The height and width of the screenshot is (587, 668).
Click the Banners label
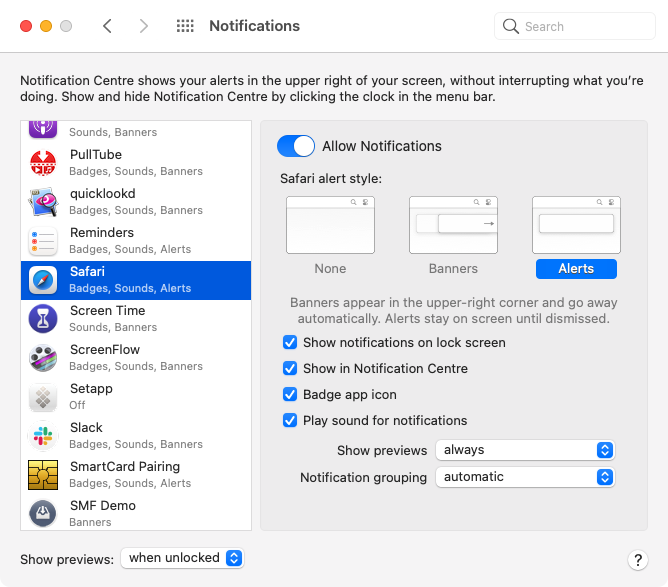pos(453,269)
